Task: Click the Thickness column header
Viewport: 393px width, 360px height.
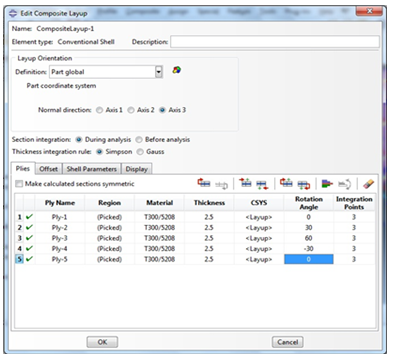Action: [x=209, y=203]
